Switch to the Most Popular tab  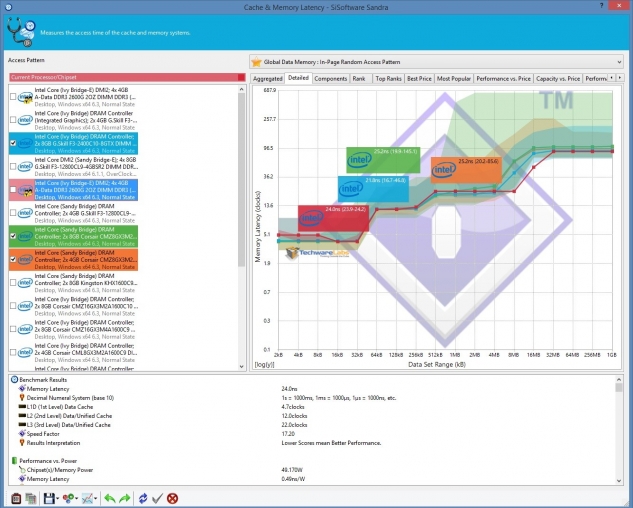[454, 79]
